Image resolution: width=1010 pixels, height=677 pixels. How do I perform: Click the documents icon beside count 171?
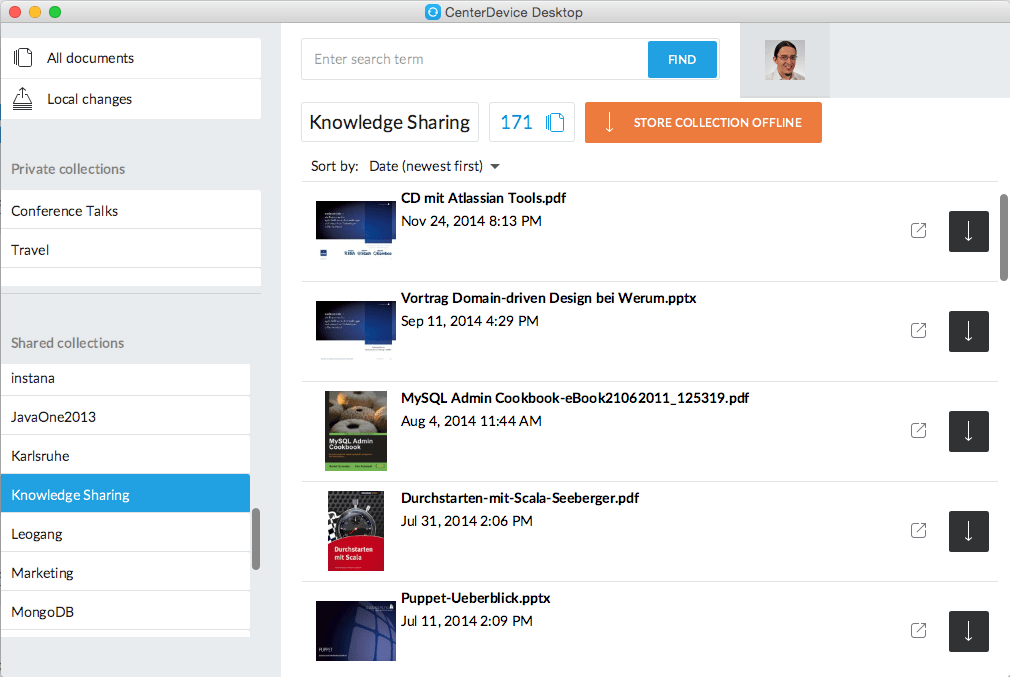(x=555, y=122)
